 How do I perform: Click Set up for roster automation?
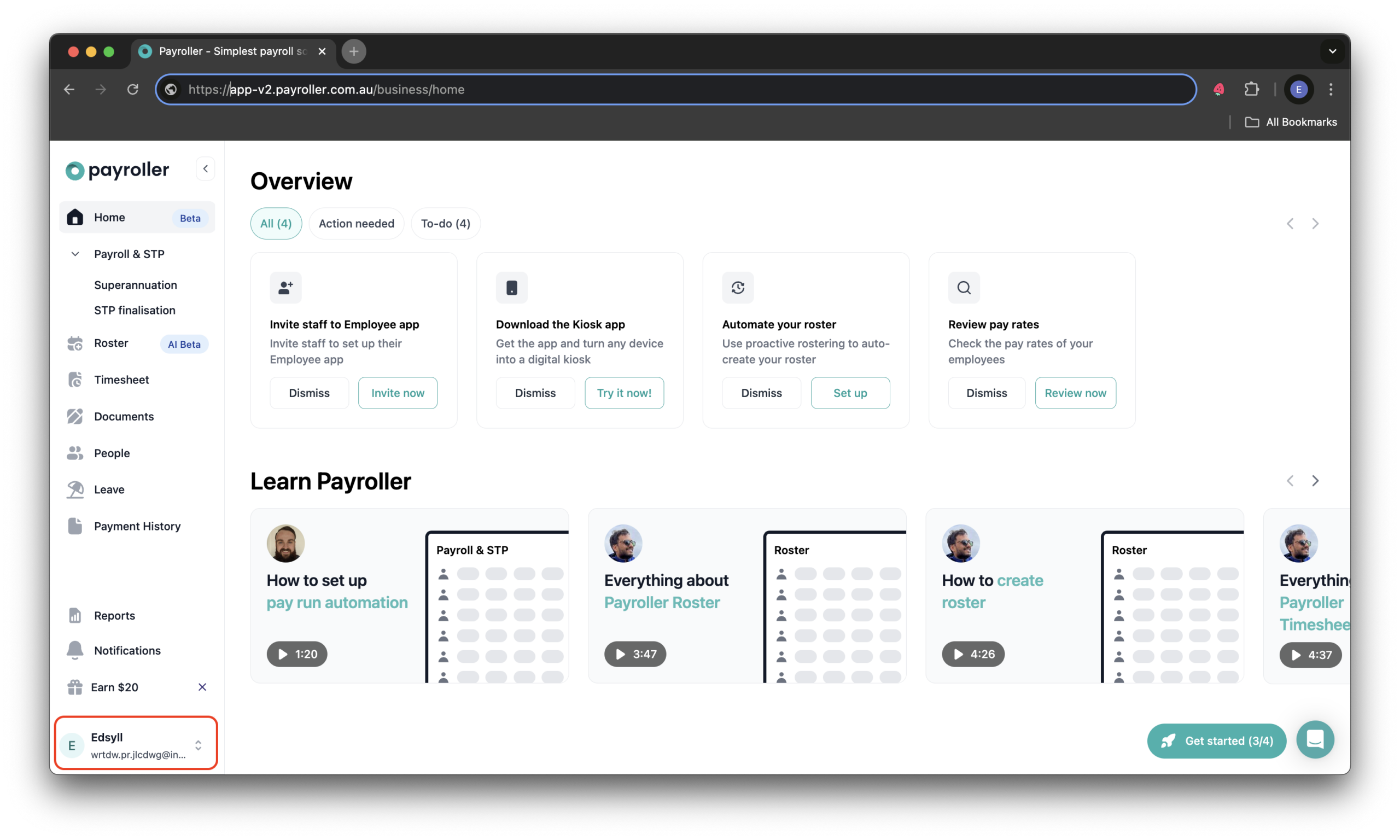pos(850,393)
